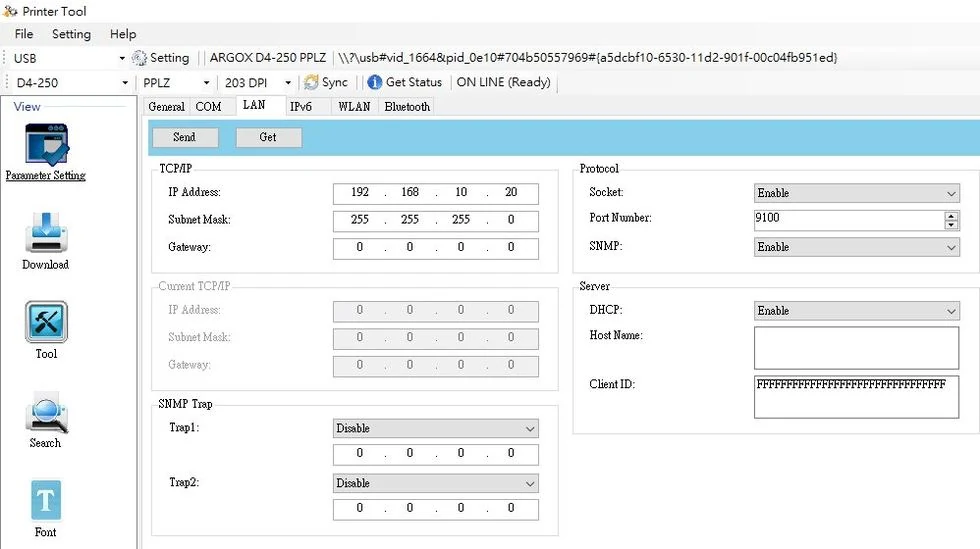Click the Send button

point(184,137)
